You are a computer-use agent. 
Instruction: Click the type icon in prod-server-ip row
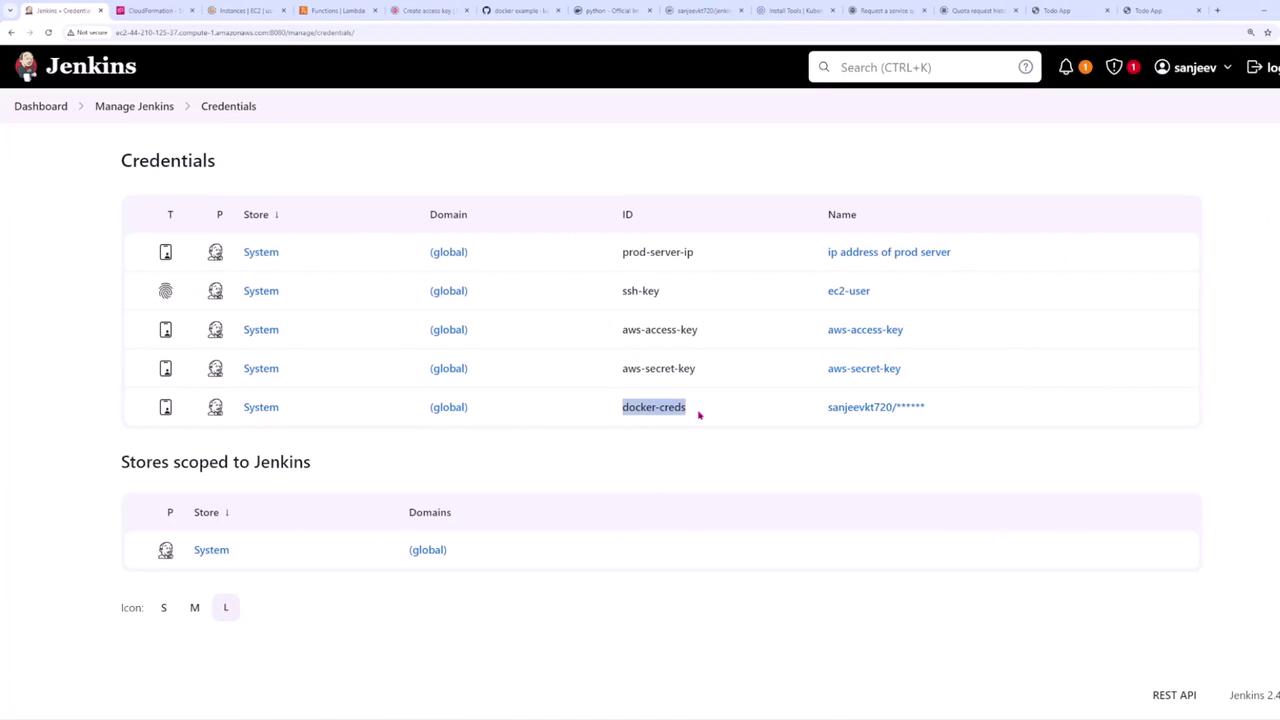pos(166,252)
